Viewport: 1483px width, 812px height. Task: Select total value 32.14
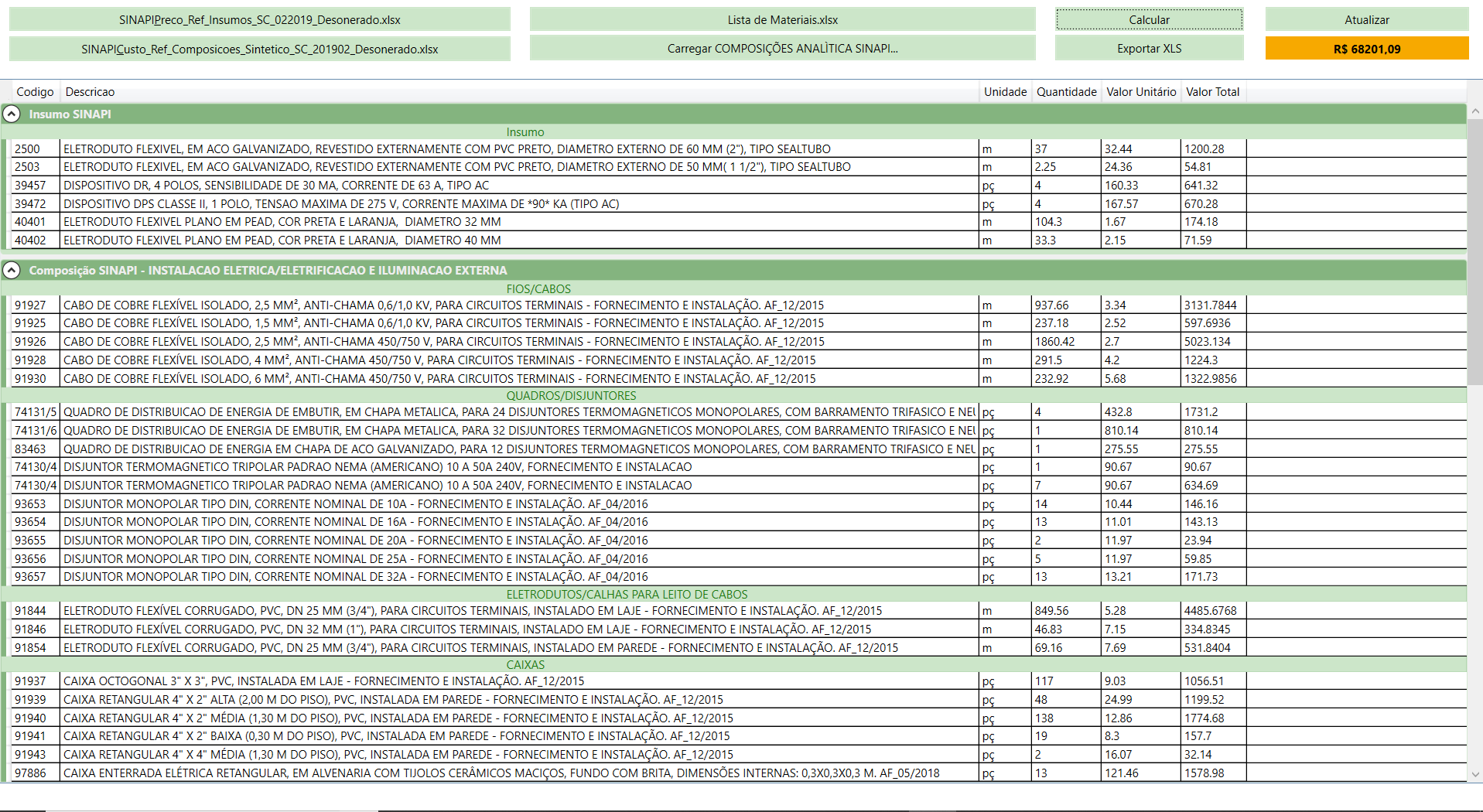[1213, 755]
